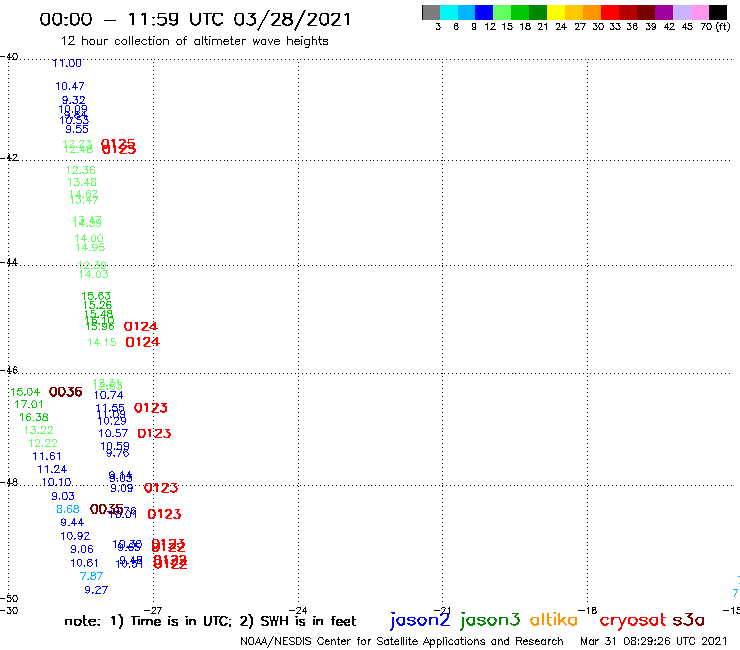Click the wave height value 16.38
740x650 pixels.
[x=34, y=417]
